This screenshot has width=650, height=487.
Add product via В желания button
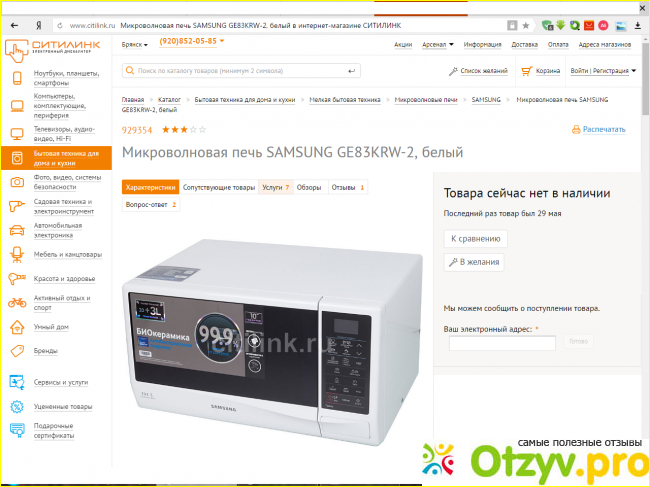click(x=474, y=262)
